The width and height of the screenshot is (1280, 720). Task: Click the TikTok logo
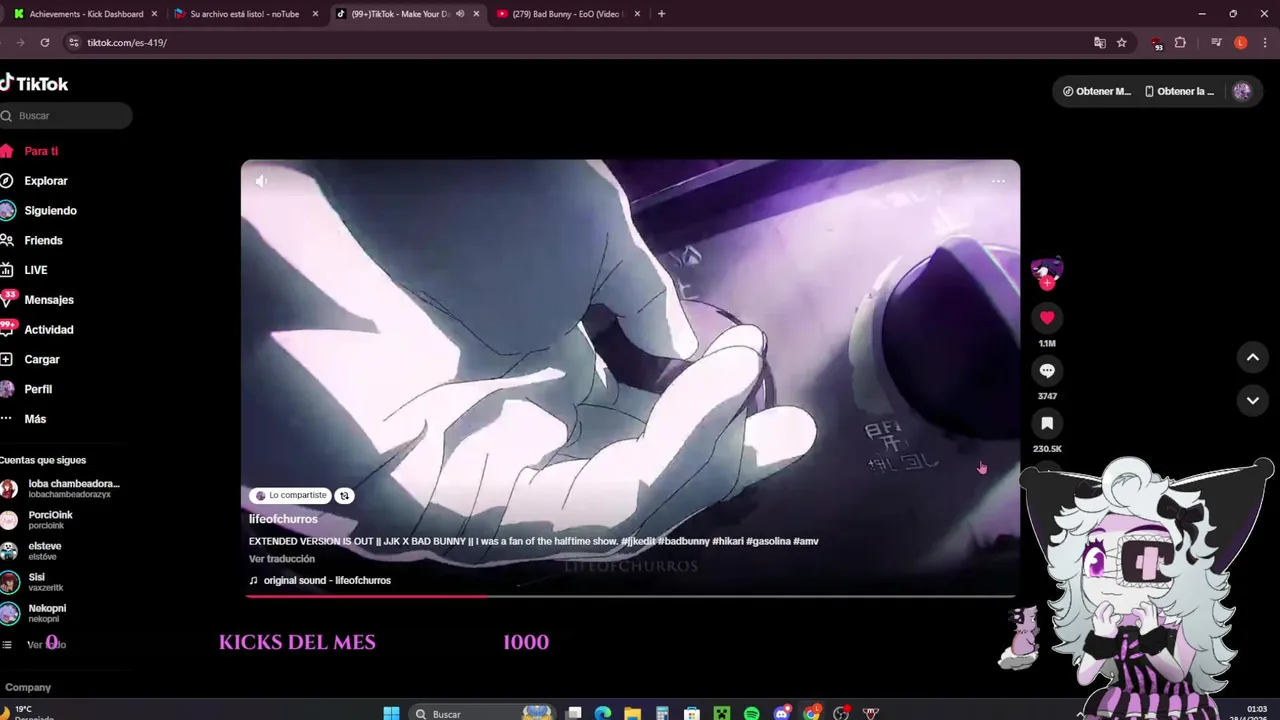(34, 84)
